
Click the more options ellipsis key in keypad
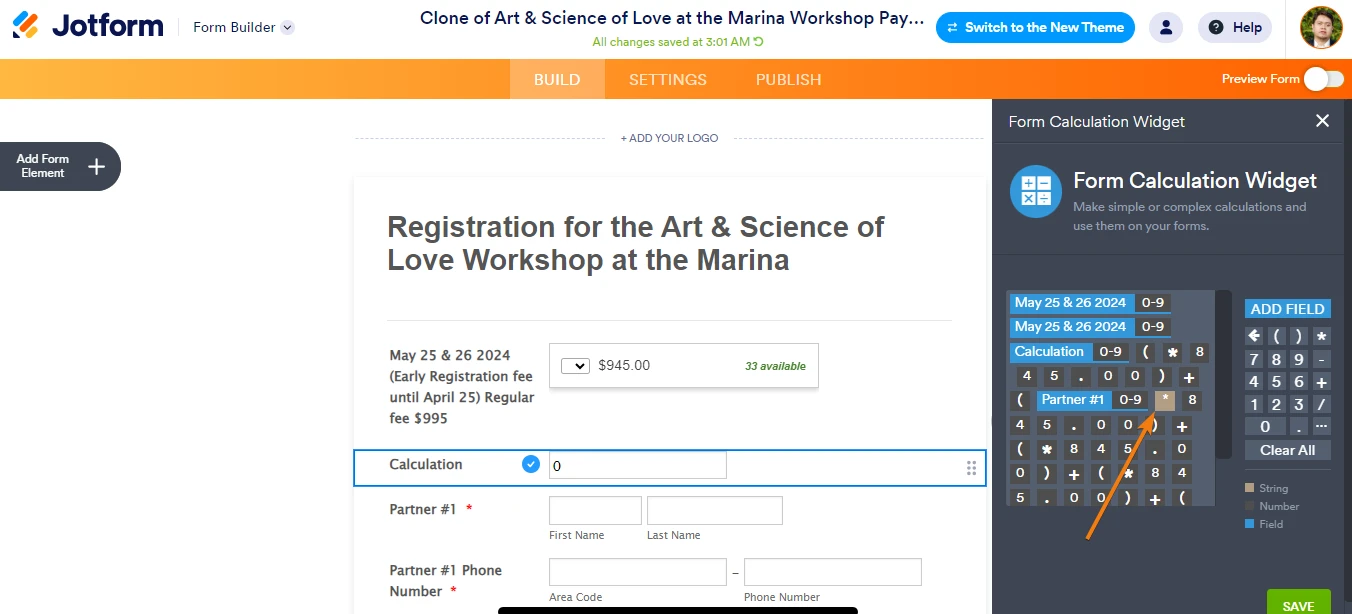click(1322, 427)
